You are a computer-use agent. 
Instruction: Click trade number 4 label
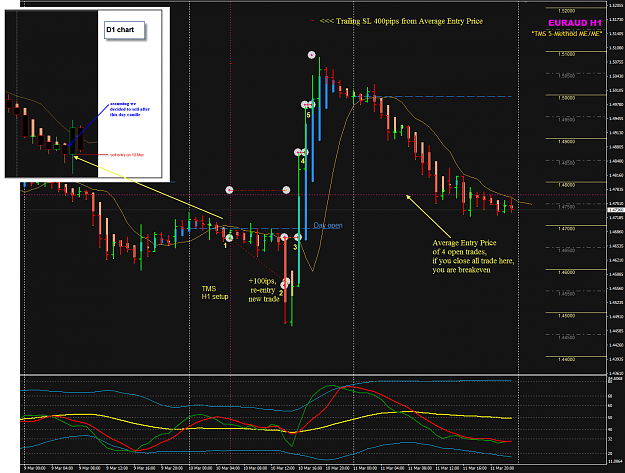(x=303, y=161)
